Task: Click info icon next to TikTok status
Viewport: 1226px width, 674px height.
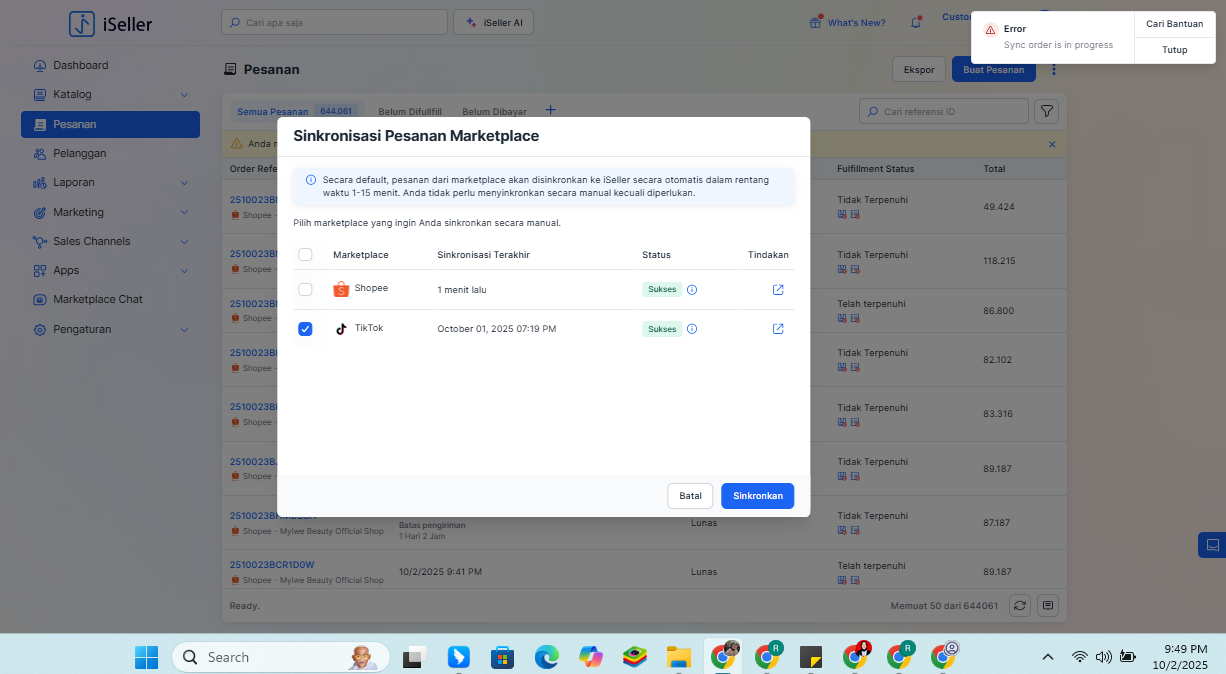Action: tap(692, 329)
